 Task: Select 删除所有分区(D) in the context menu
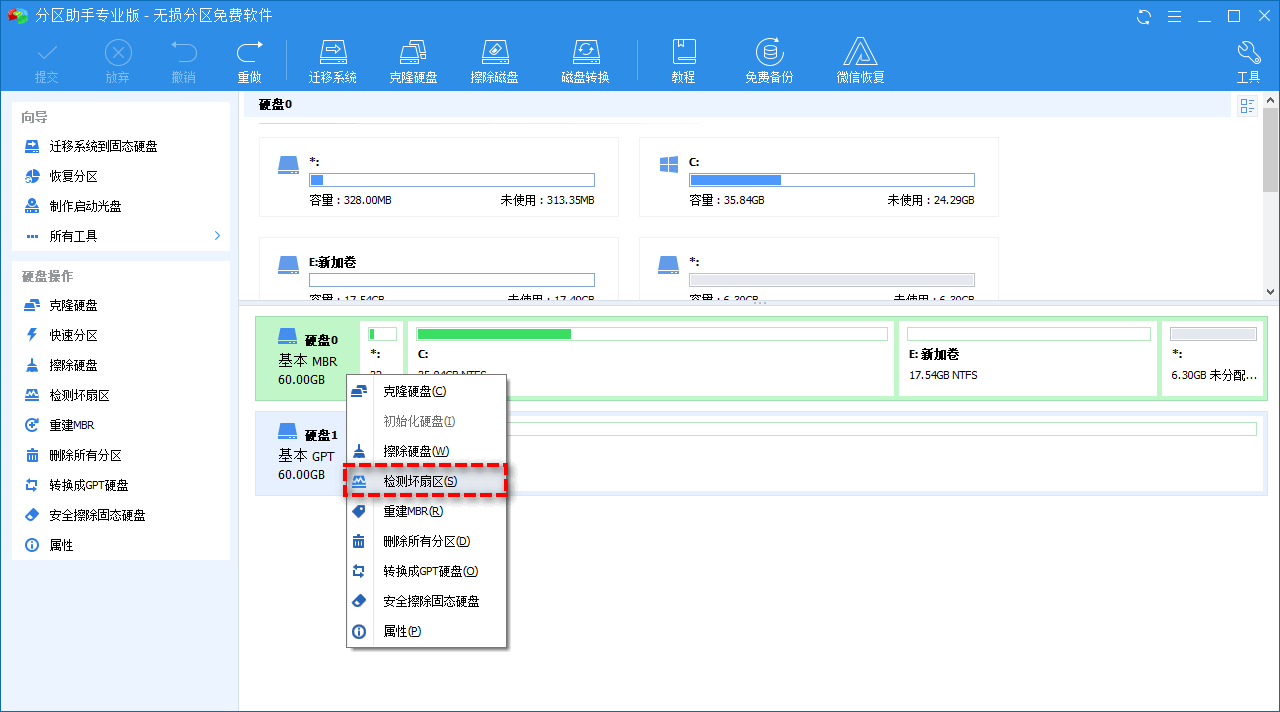click(x=426, y=541)
